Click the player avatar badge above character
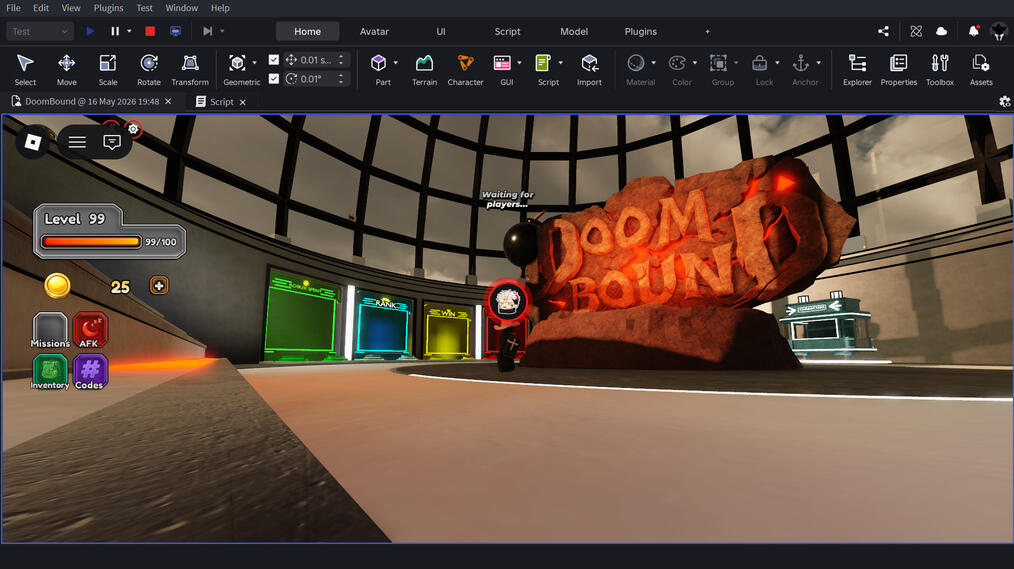The image size is (1014, 569). coord(508,301)
